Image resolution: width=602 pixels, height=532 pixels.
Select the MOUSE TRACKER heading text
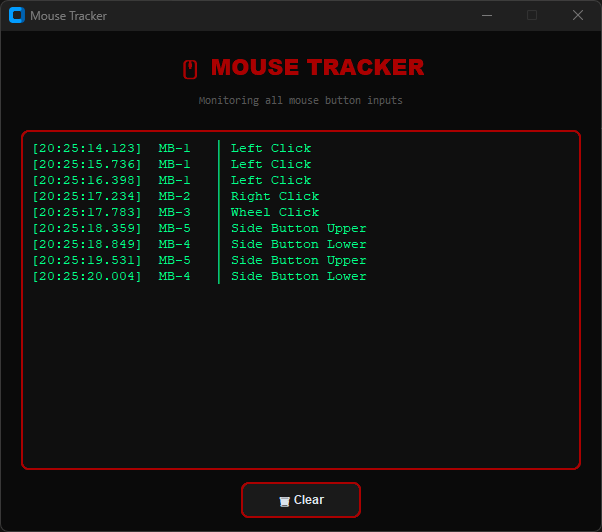tap(318, 67)
